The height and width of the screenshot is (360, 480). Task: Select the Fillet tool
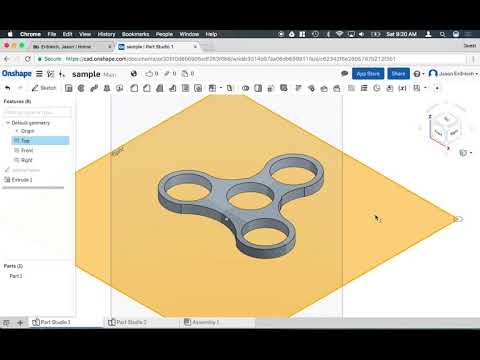pos(134,88)
